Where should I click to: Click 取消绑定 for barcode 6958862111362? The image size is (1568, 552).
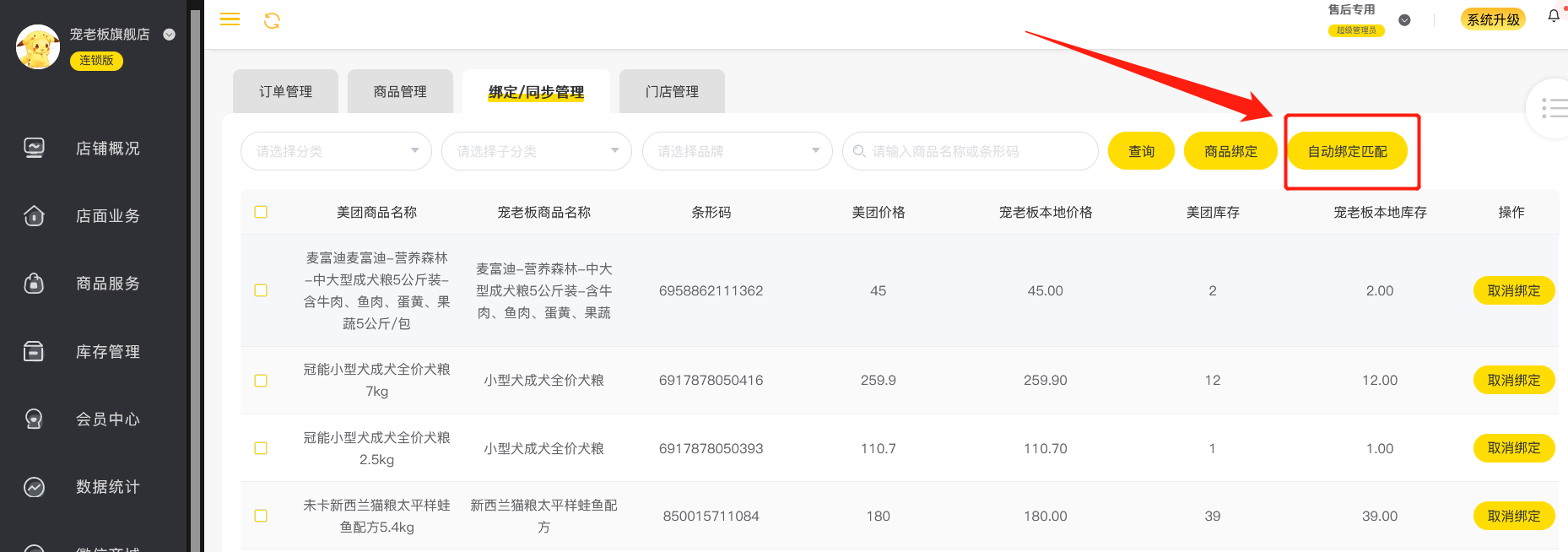click(1514, 290)
